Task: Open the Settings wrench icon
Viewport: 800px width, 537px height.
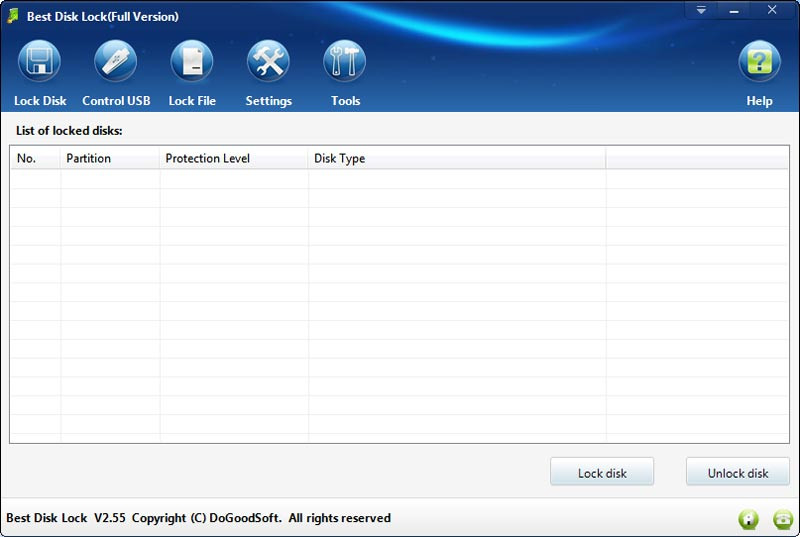Action: [x=268, y=61]
